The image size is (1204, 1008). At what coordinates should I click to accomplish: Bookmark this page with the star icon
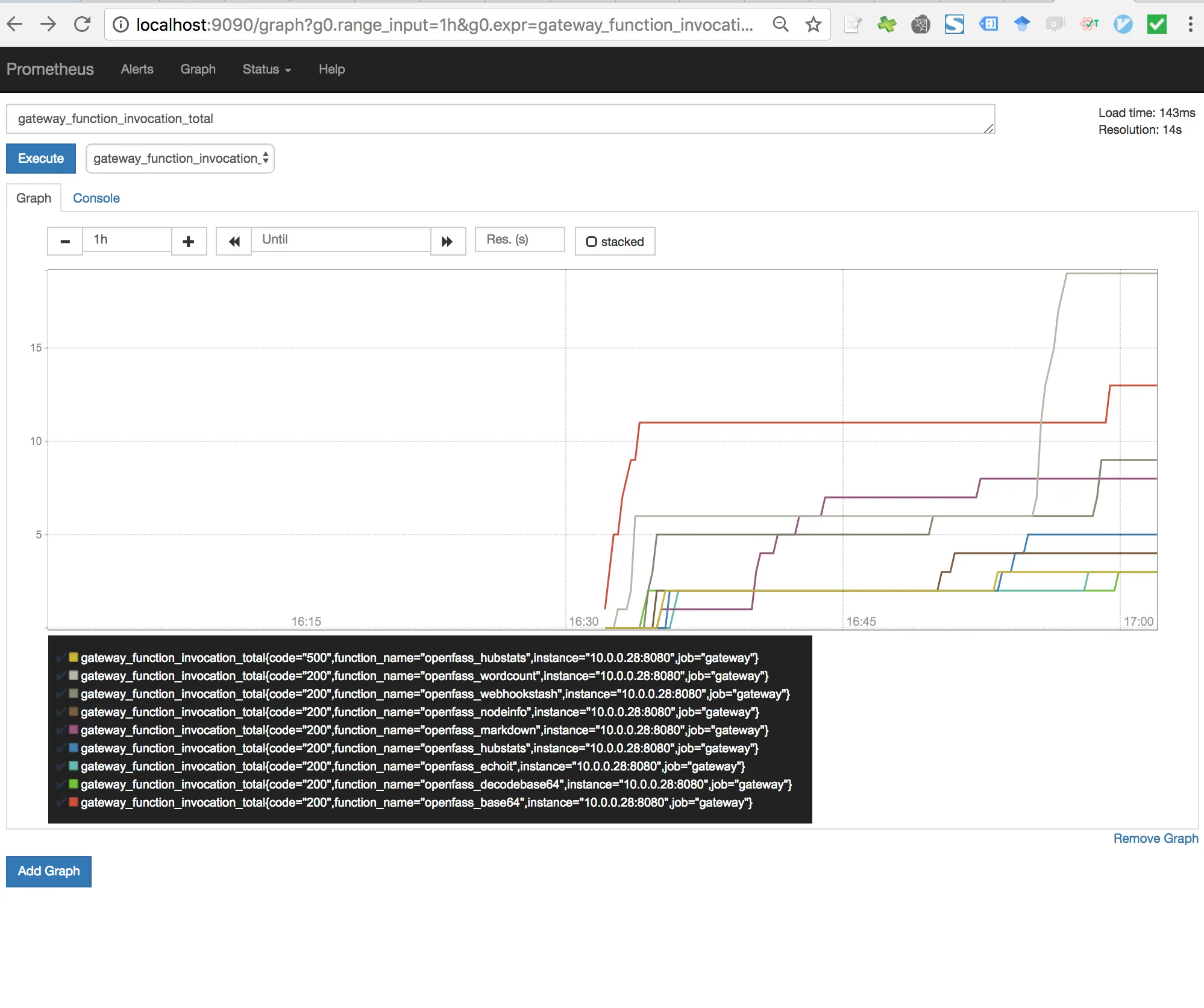pos(814,24)
